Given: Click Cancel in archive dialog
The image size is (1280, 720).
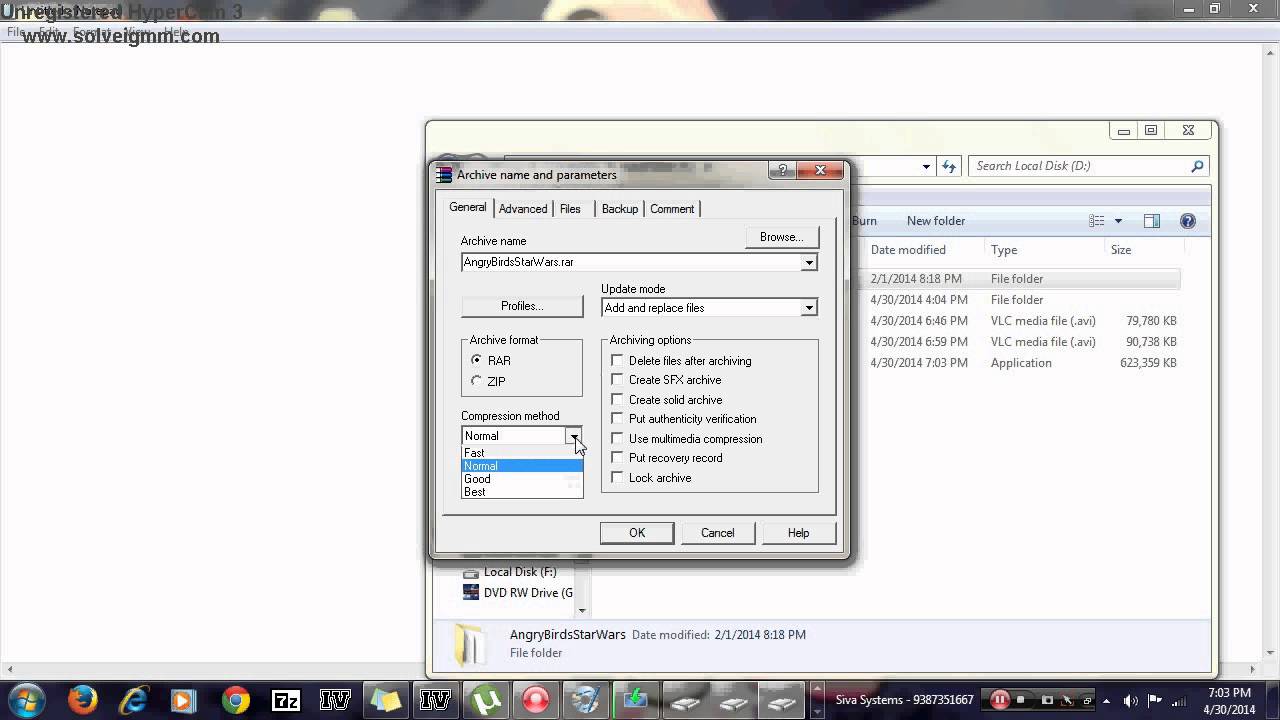Looking at the screenshot, I should [x=717, y=533].
